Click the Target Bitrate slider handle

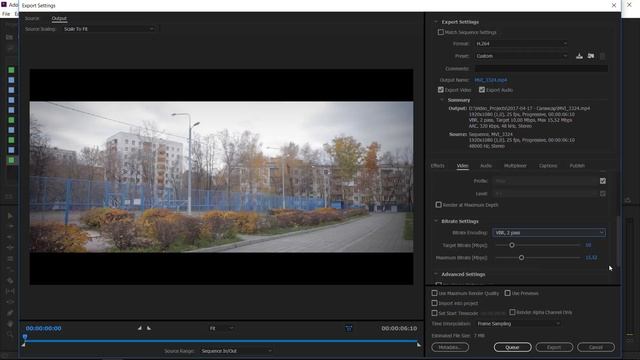click(x=511, y=245)
